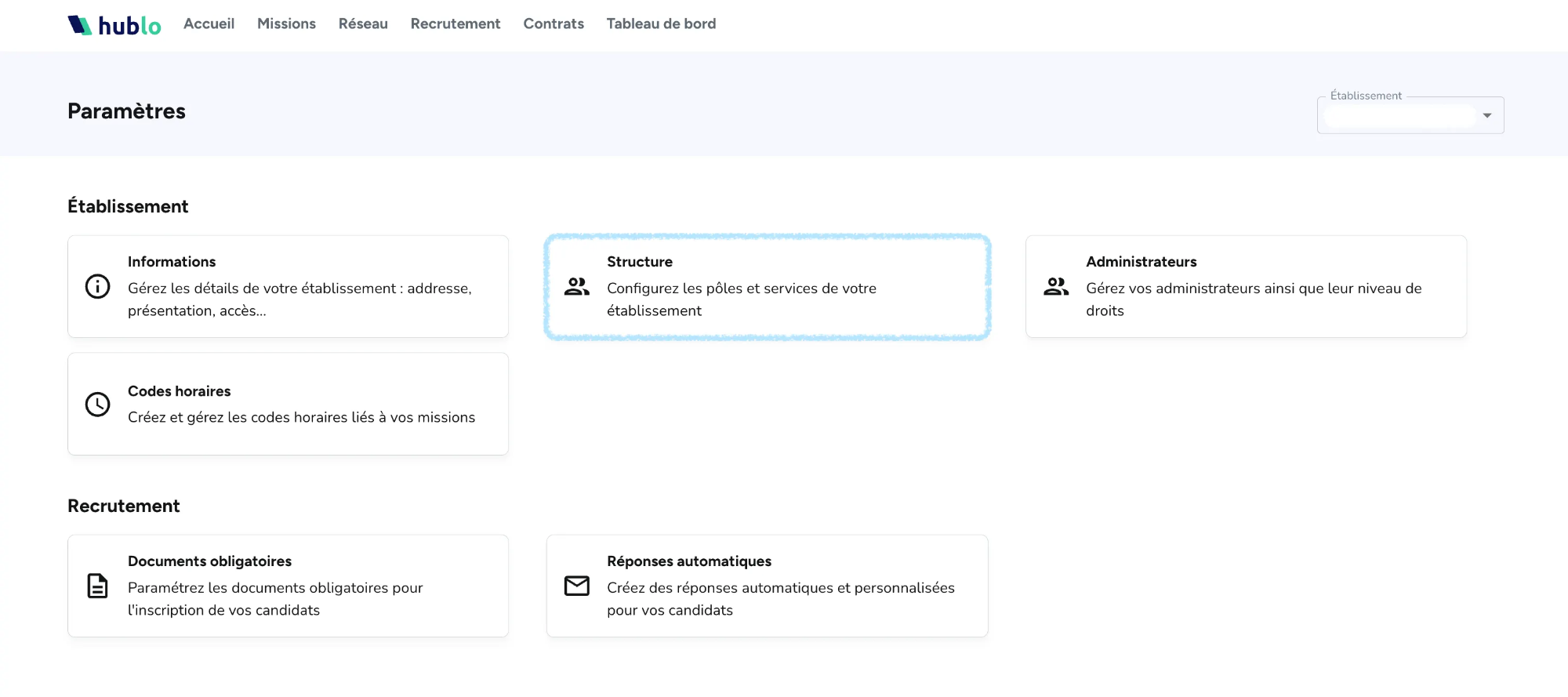Click the people icon beside Structure
Image resolution: width=1568 pixels, height=697 pixels.
point(576,287)
